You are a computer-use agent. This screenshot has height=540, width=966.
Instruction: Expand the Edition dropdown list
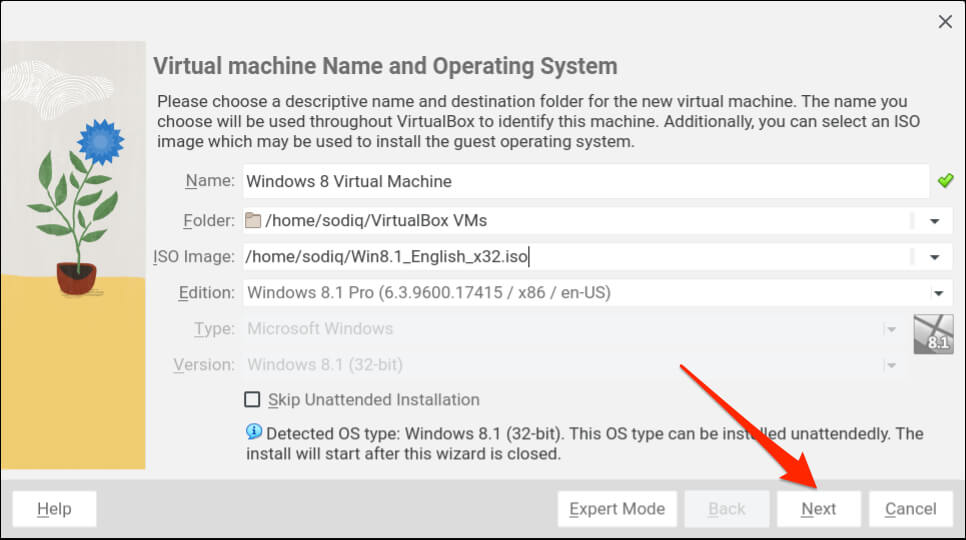(x=938, y=293)
